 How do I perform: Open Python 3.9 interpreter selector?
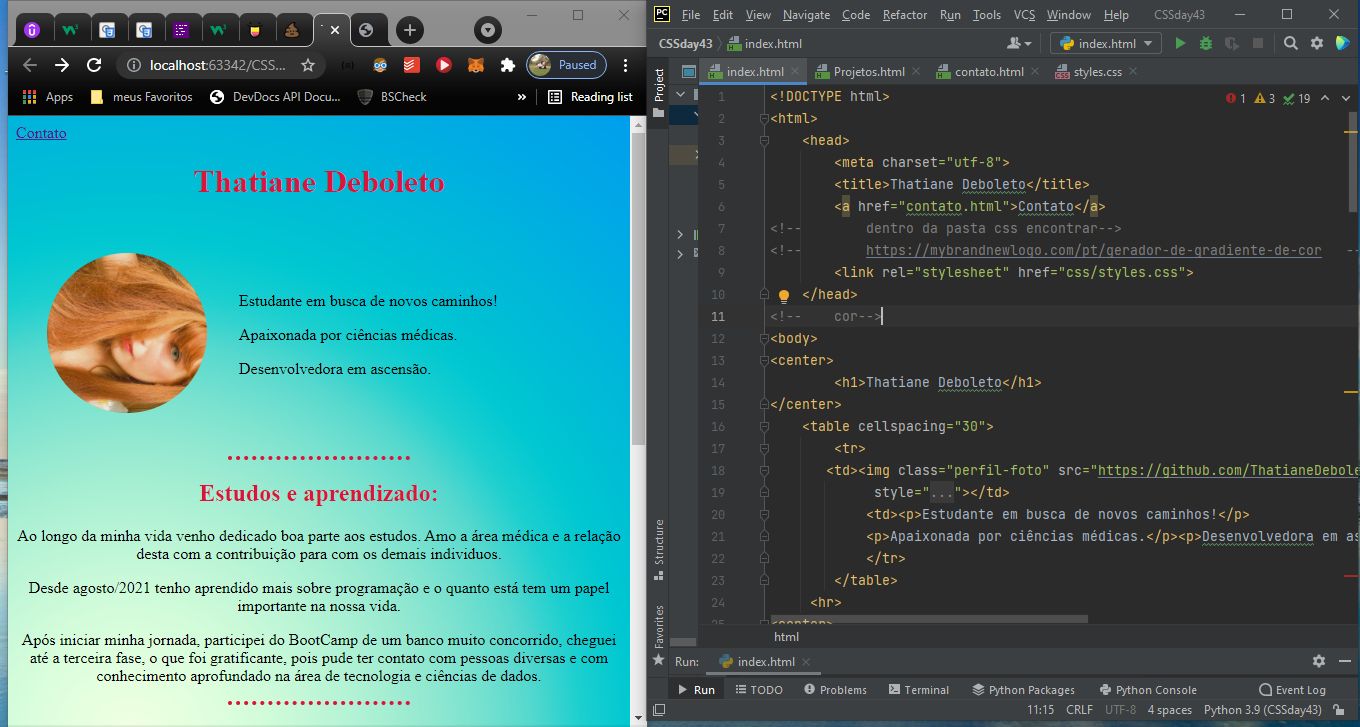tap(1265, 710)
